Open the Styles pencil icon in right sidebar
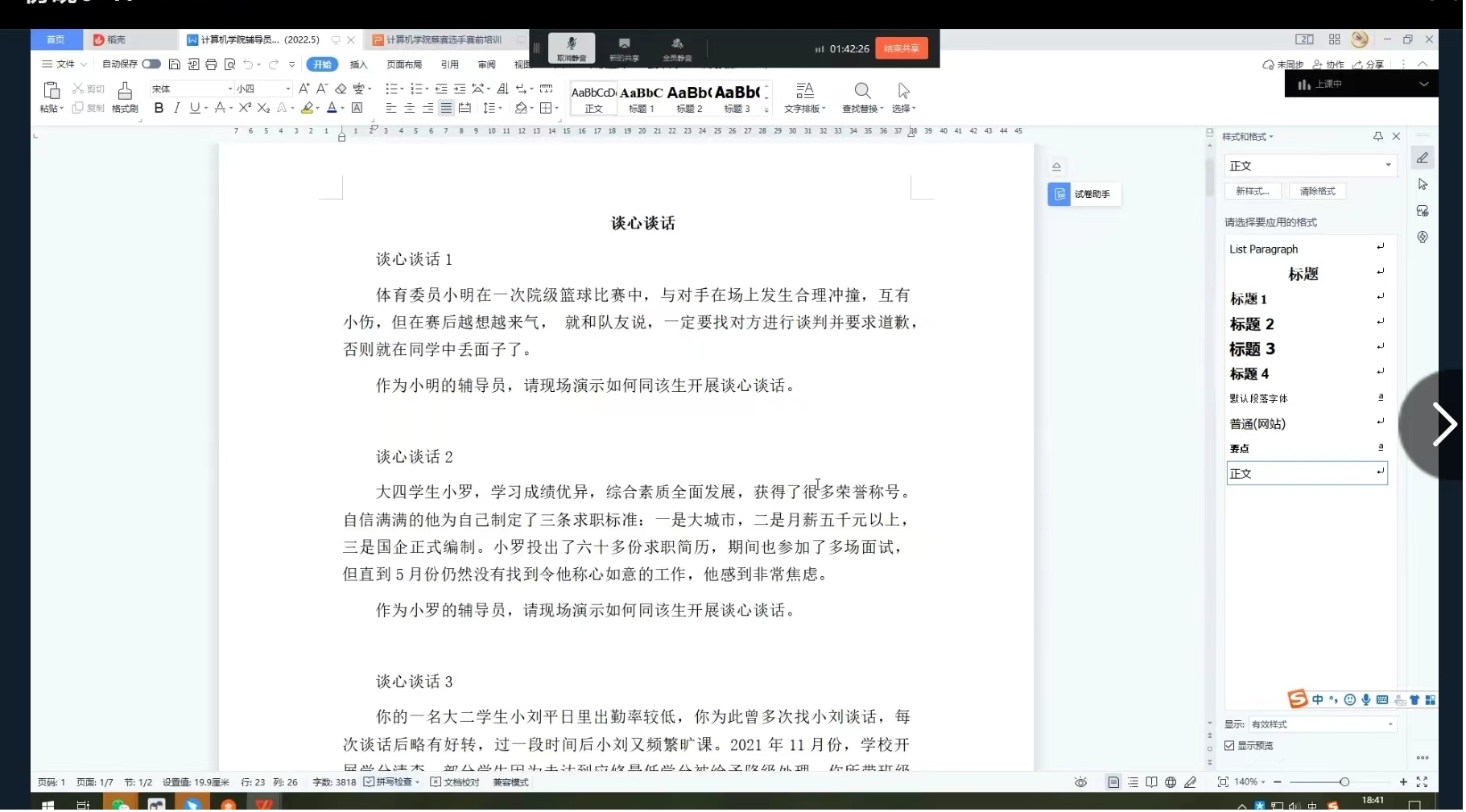This screenshot has height=812, width=1466. pyautogui.click(x=1423, y=158)
